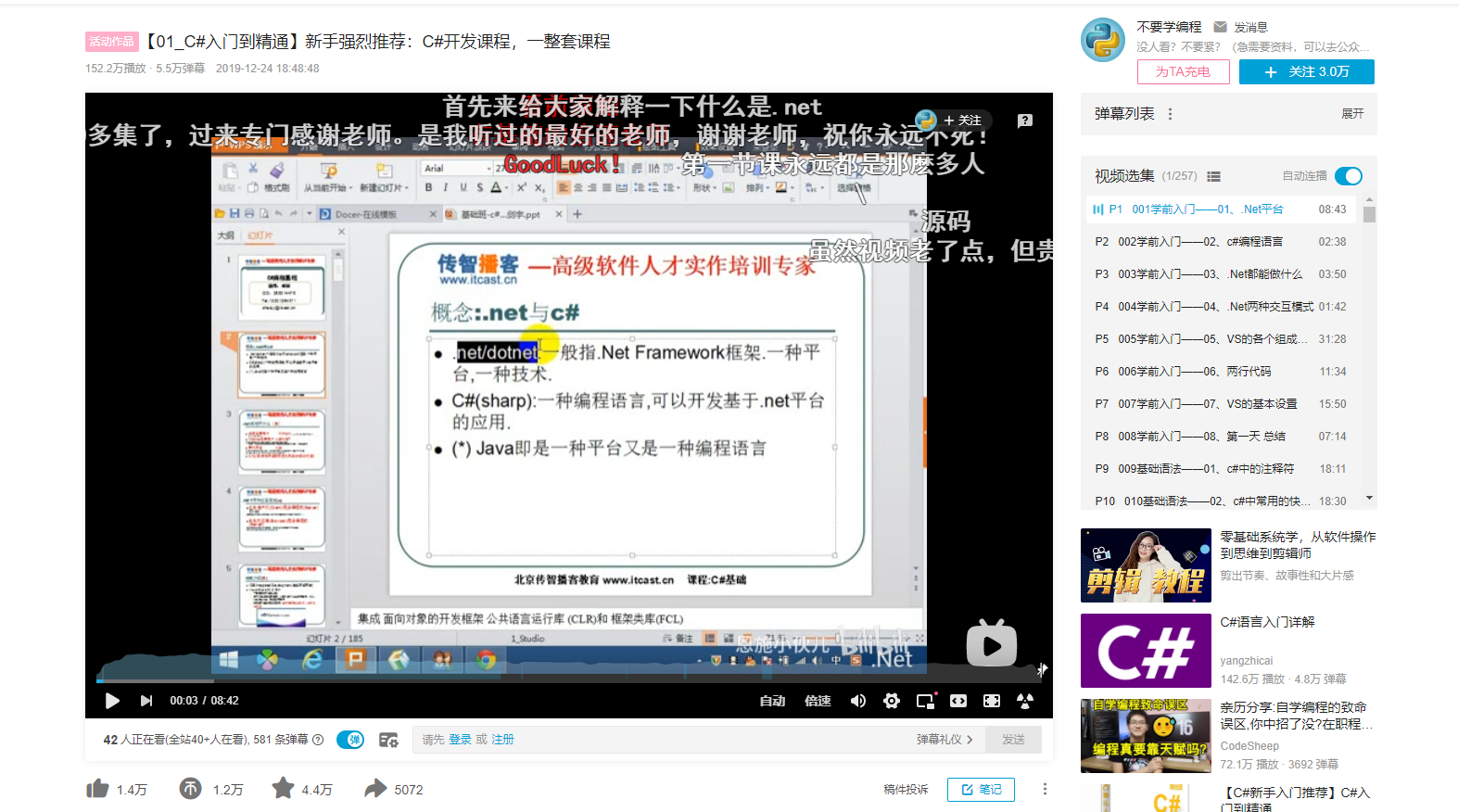Favorite the video with star icon

point(283,788)
